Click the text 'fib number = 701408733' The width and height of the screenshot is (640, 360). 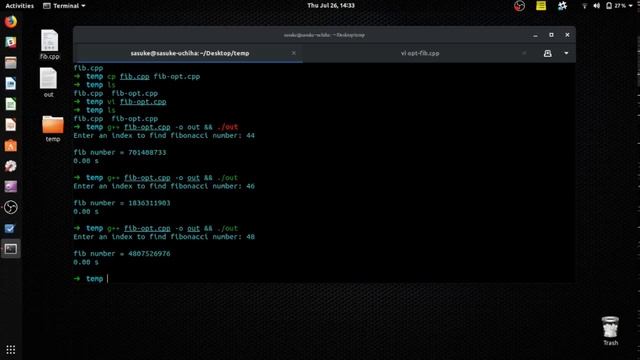[120, 152]
